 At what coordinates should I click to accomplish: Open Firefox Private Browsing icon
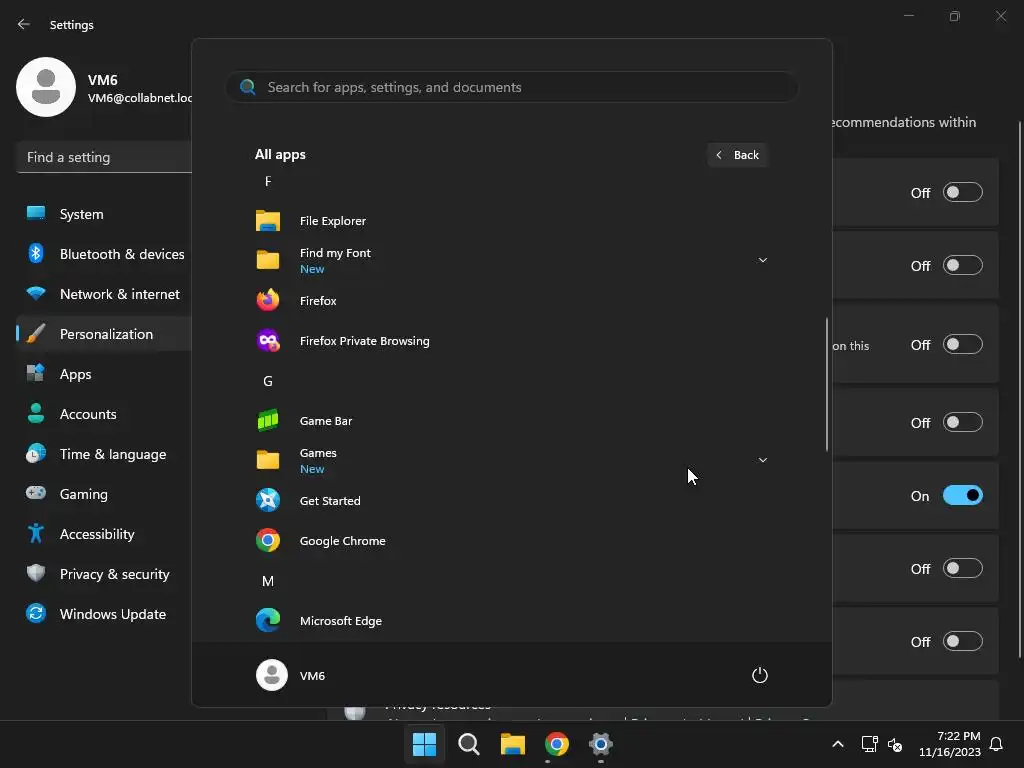[x=268, y=341]
